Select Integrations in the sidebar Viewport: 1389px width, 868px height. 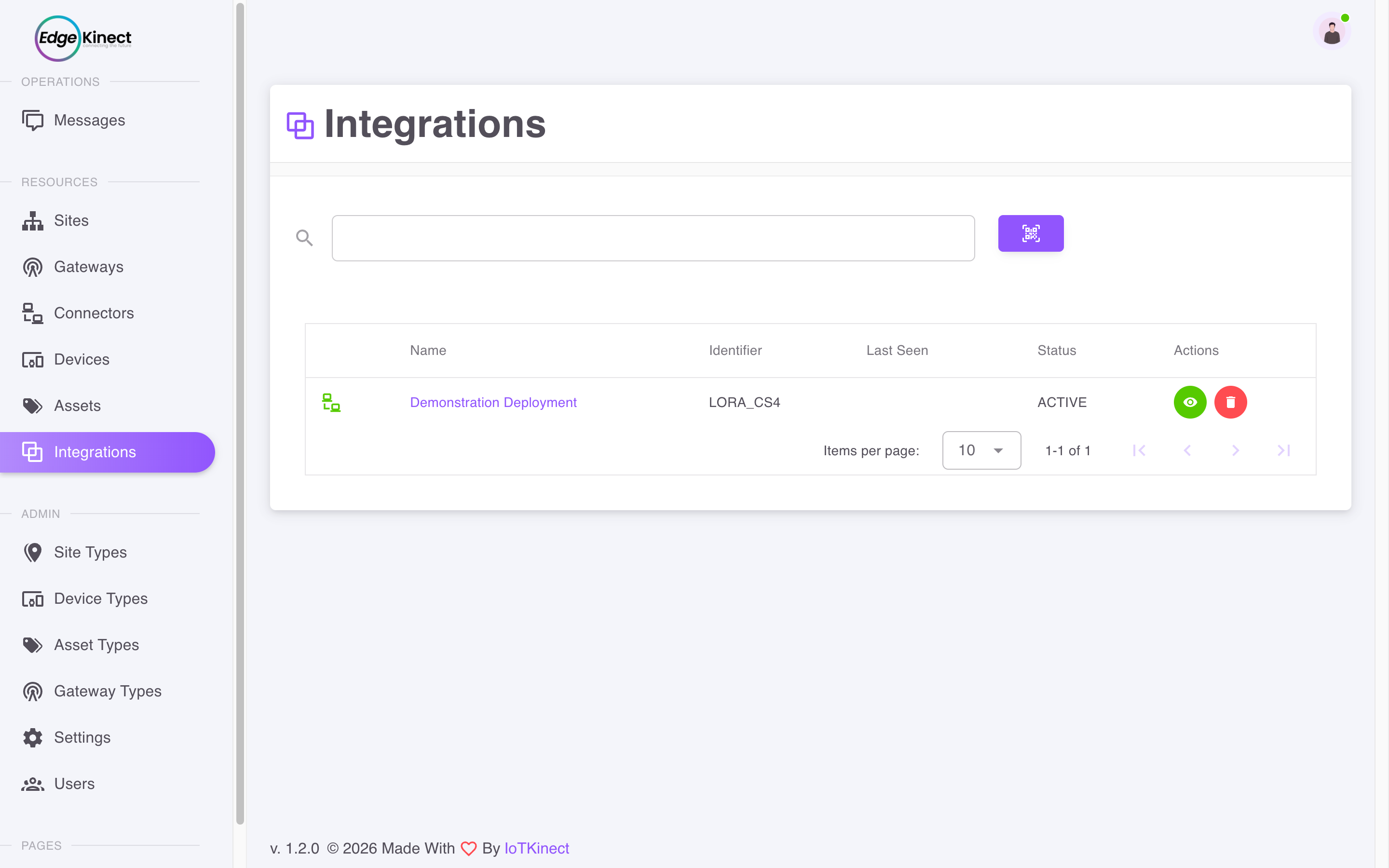(108, 452)
